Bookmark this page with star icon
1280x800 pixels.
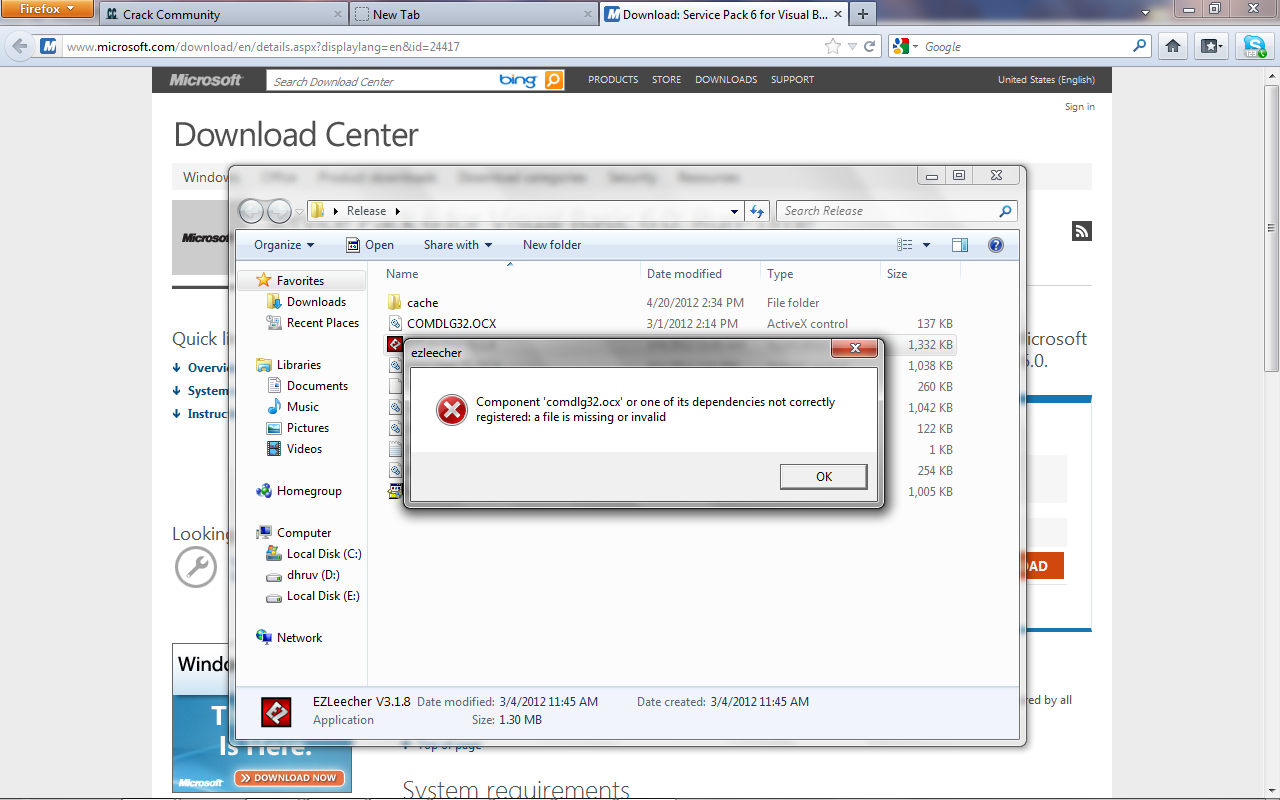pyautogui.click(x=833, y=46)
